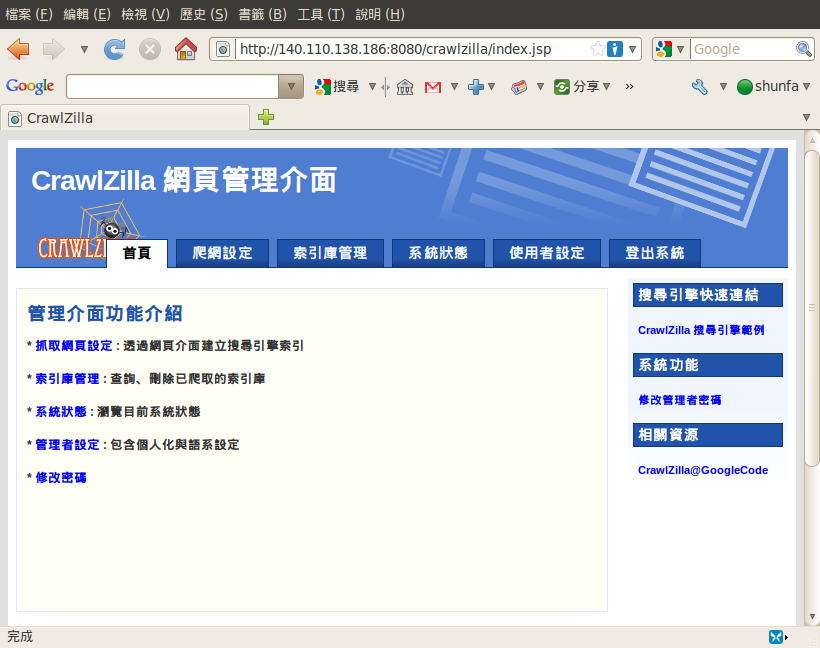Open Google toolbar wrench settings icon
This screenshot has width=820, height=648.
click(x=699, y=86)
